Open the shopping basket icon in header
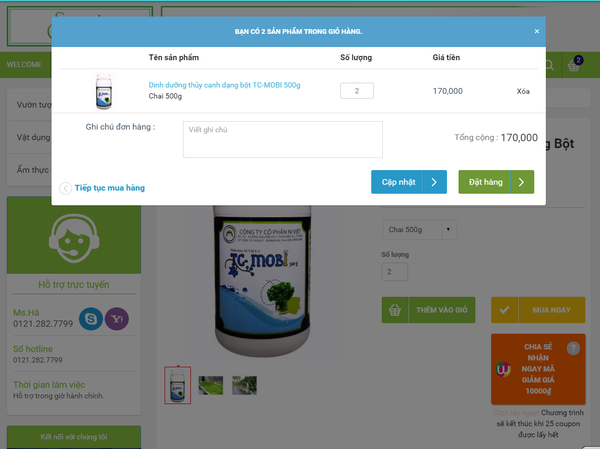 pos(574,65)
